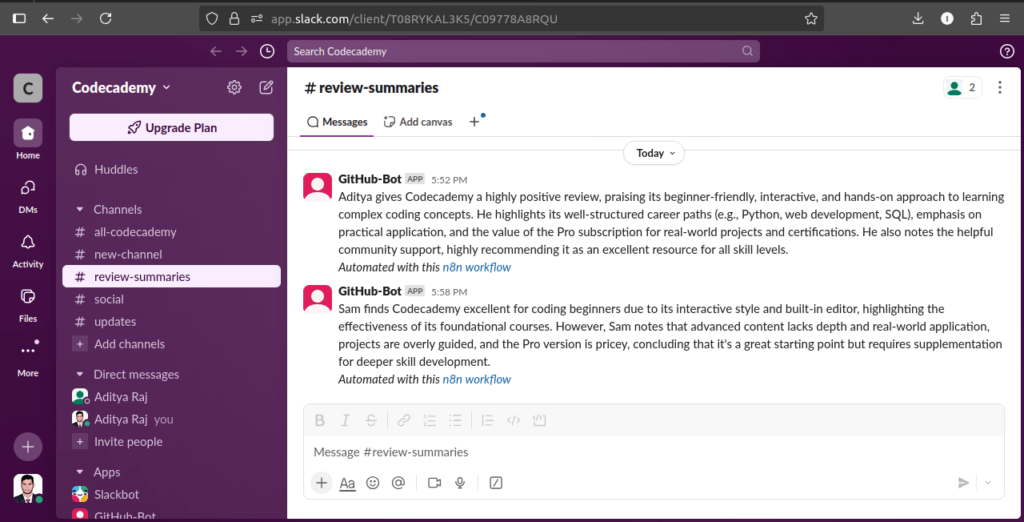Image resolution: width=1024 pixels, height=522 pixels.
Task: Click the Upgrade Plan button
Action: [171, 128]
